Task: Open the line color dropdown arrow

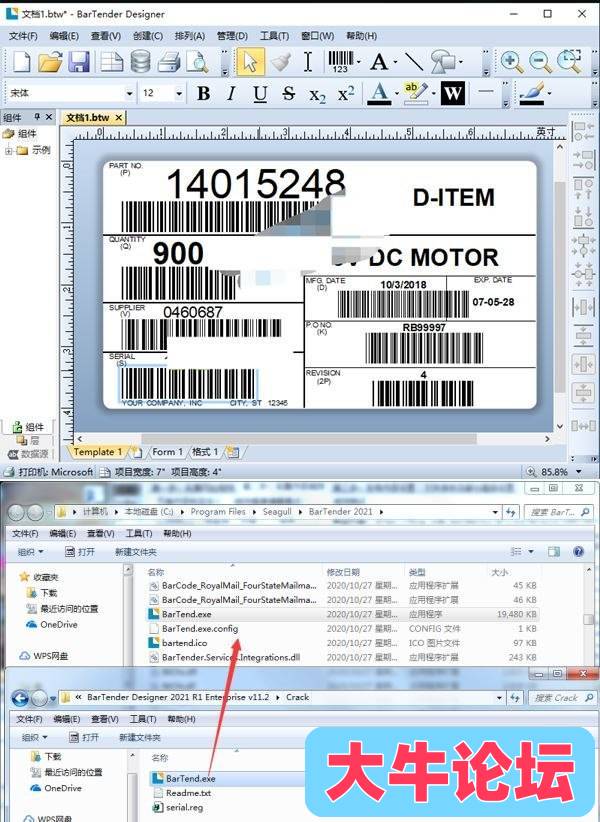Action: click(549, 94)
